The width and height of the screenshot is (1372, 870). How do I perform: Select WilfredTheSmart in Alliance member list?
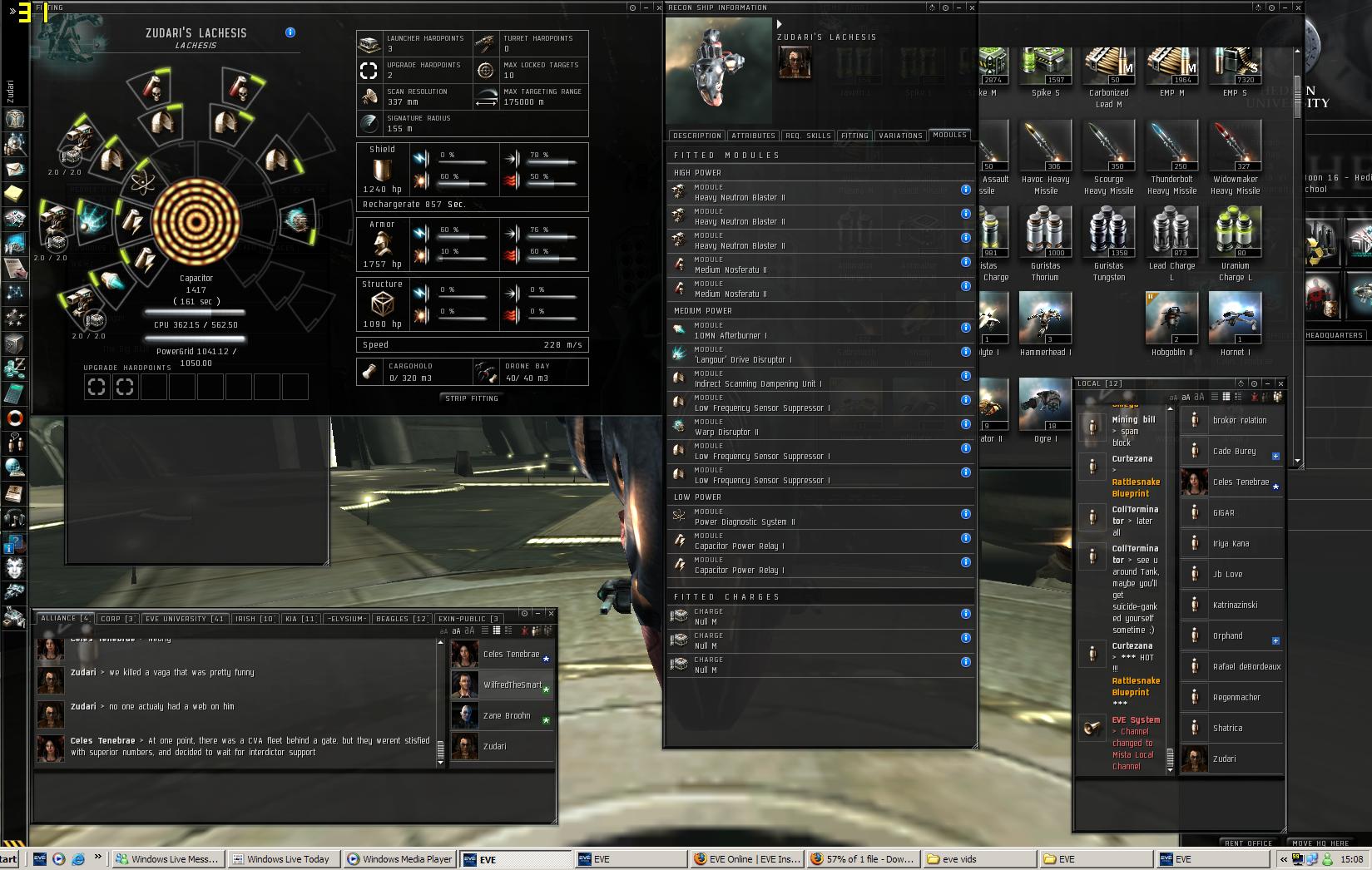coord(502,685)
